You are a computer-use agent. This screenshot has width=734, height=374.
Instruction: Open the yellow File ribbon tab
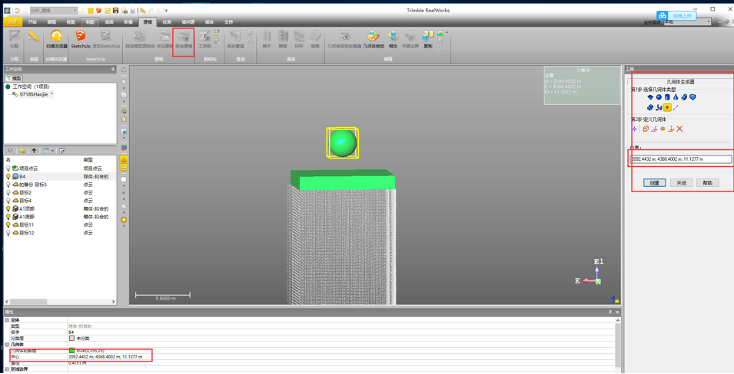click(x=13, y=22)
